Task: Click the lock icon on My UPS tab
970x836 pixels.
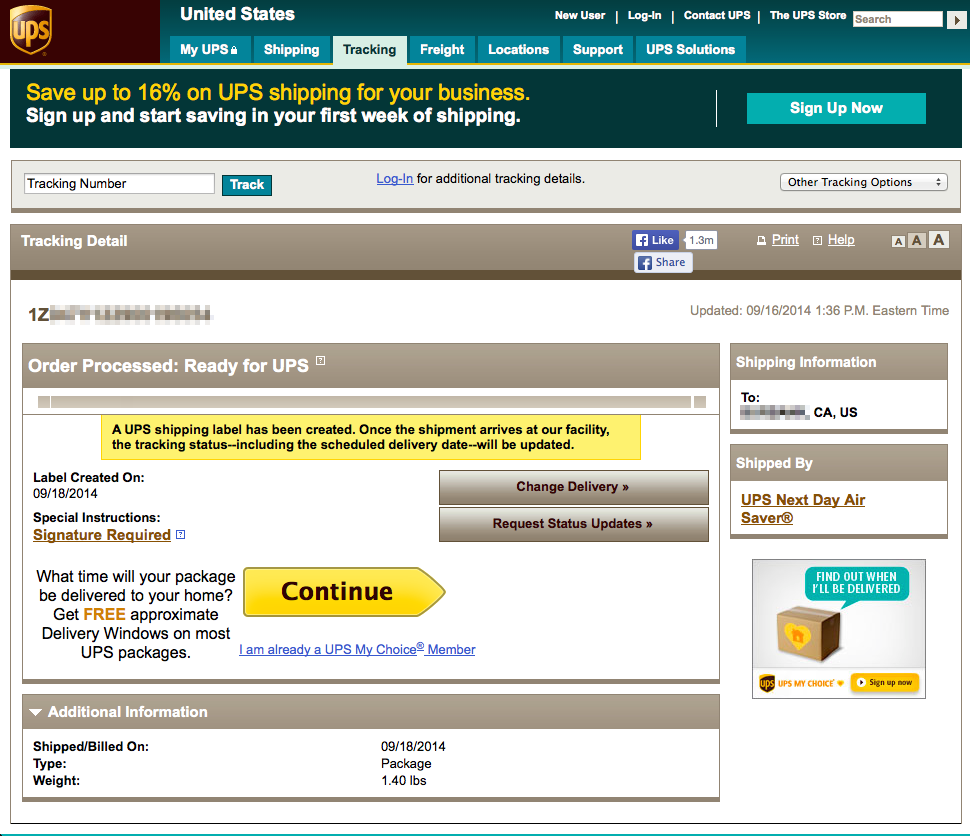Action: 234,50
